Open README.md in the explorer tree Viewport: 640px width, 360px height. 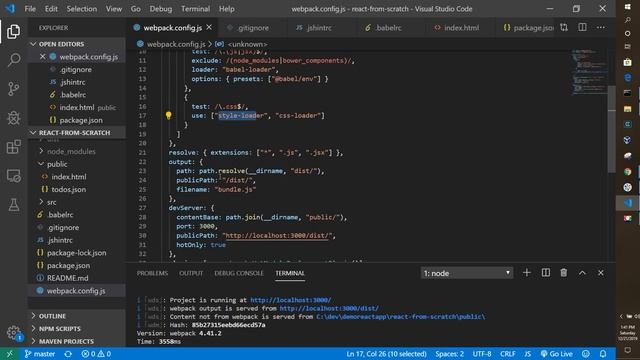(x=77, y=278)
